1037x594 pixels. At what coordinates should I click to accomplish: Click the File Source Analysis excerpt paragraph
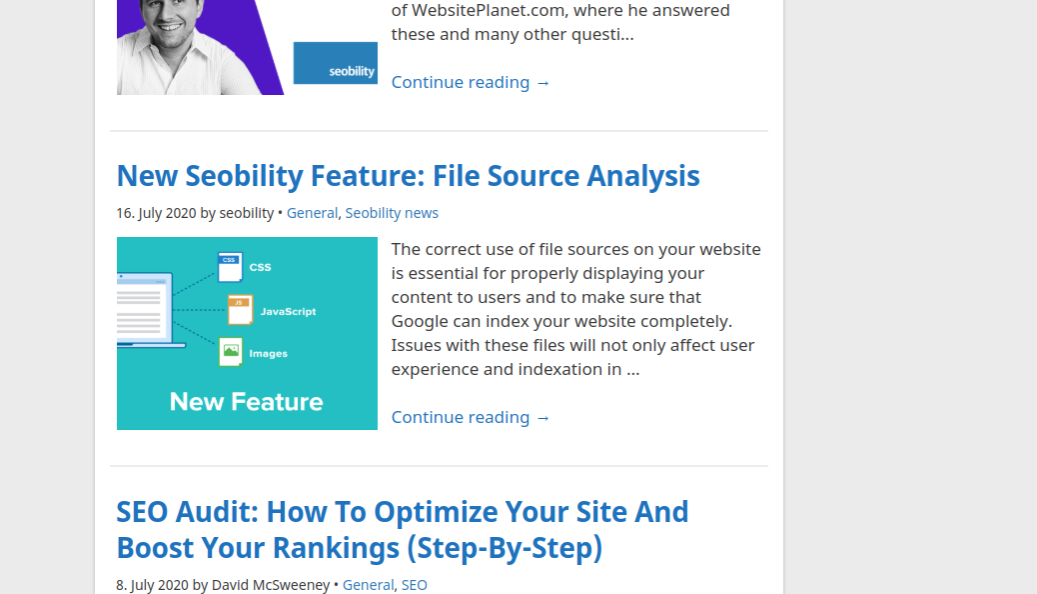[576, 309]
